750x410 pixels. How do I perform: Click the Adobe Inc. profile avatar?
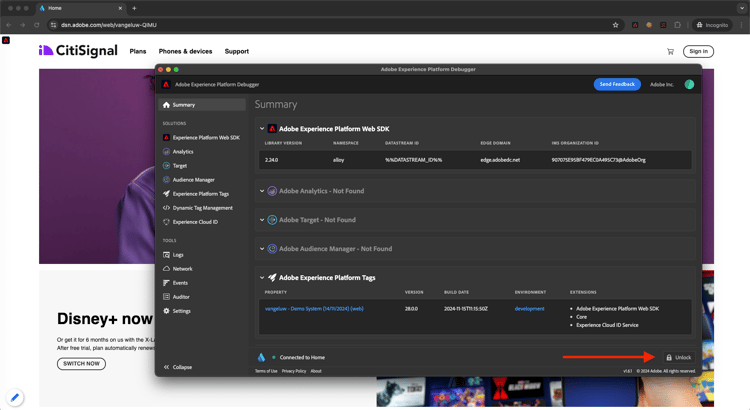(689, 85)
